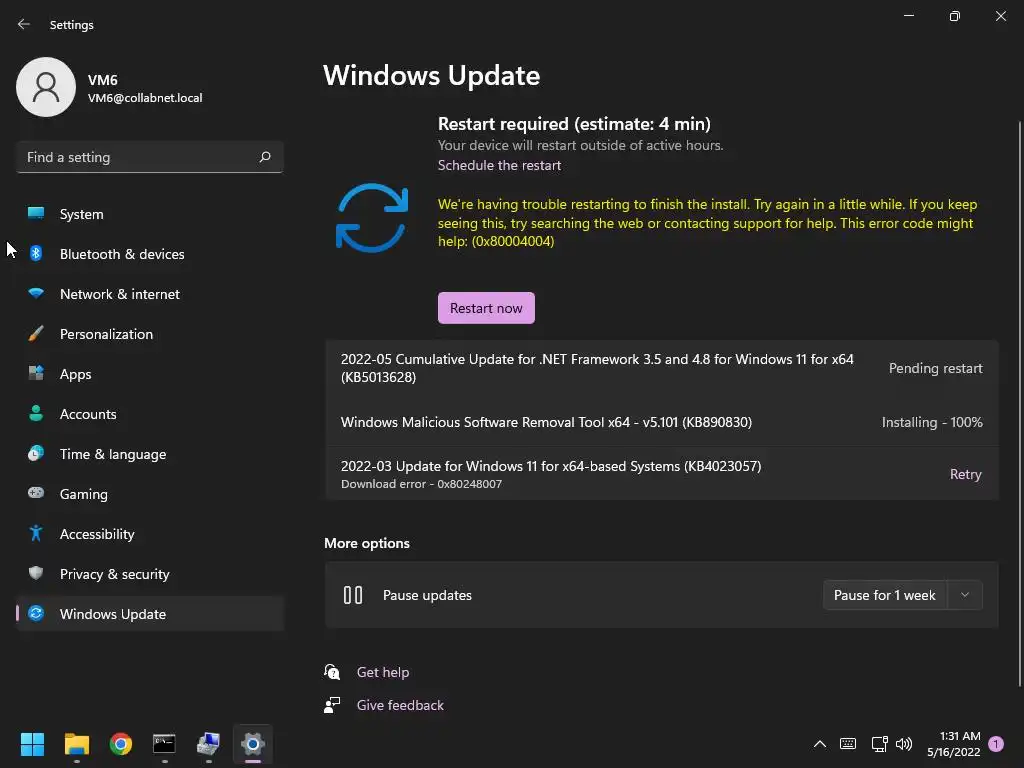The height and width of the screenshot is (768, 1024).
Task: Open the System settings icon
Action: [36, 214]
